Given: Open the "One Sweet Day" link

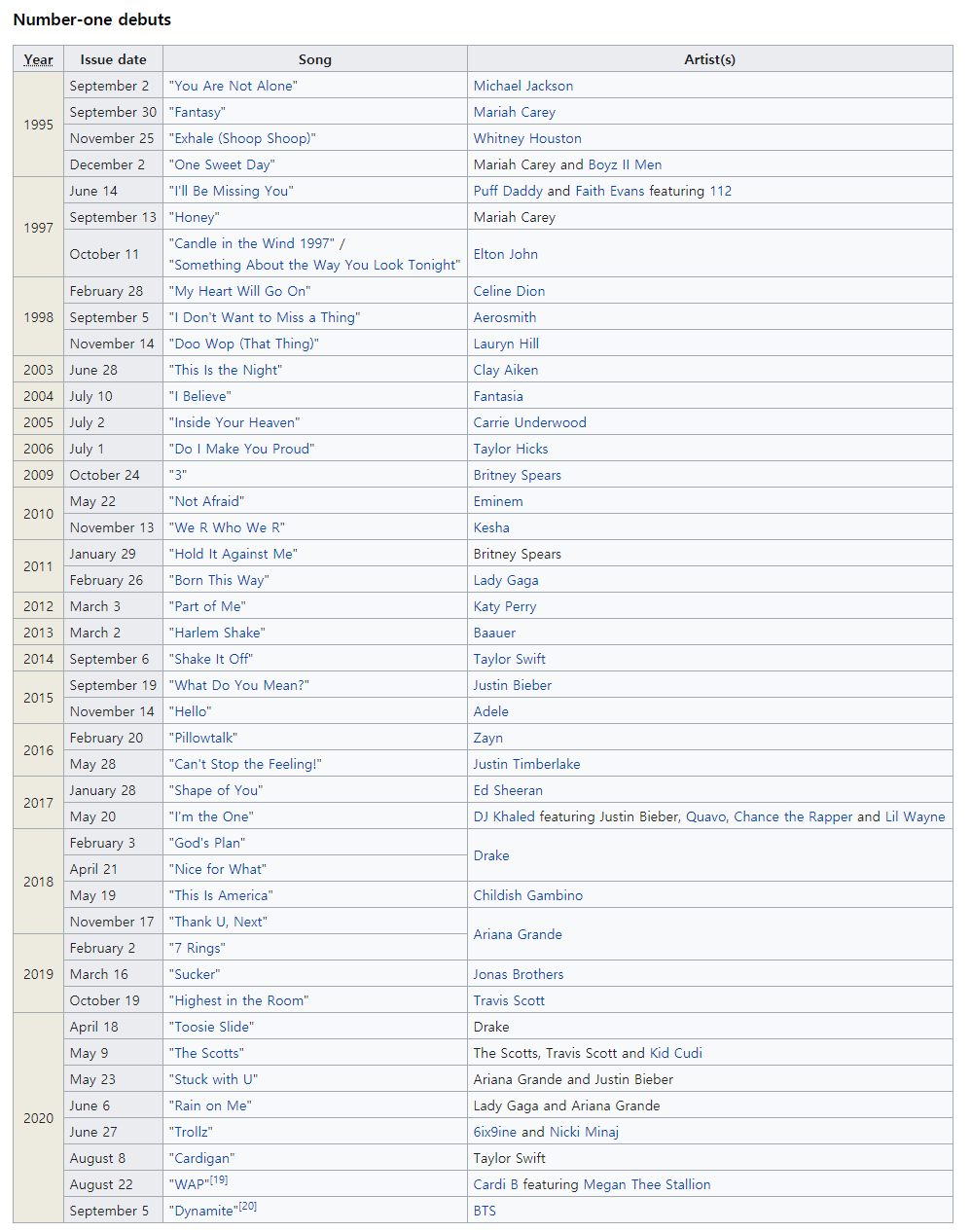Looking at the screenshot, I should point(223,164).
